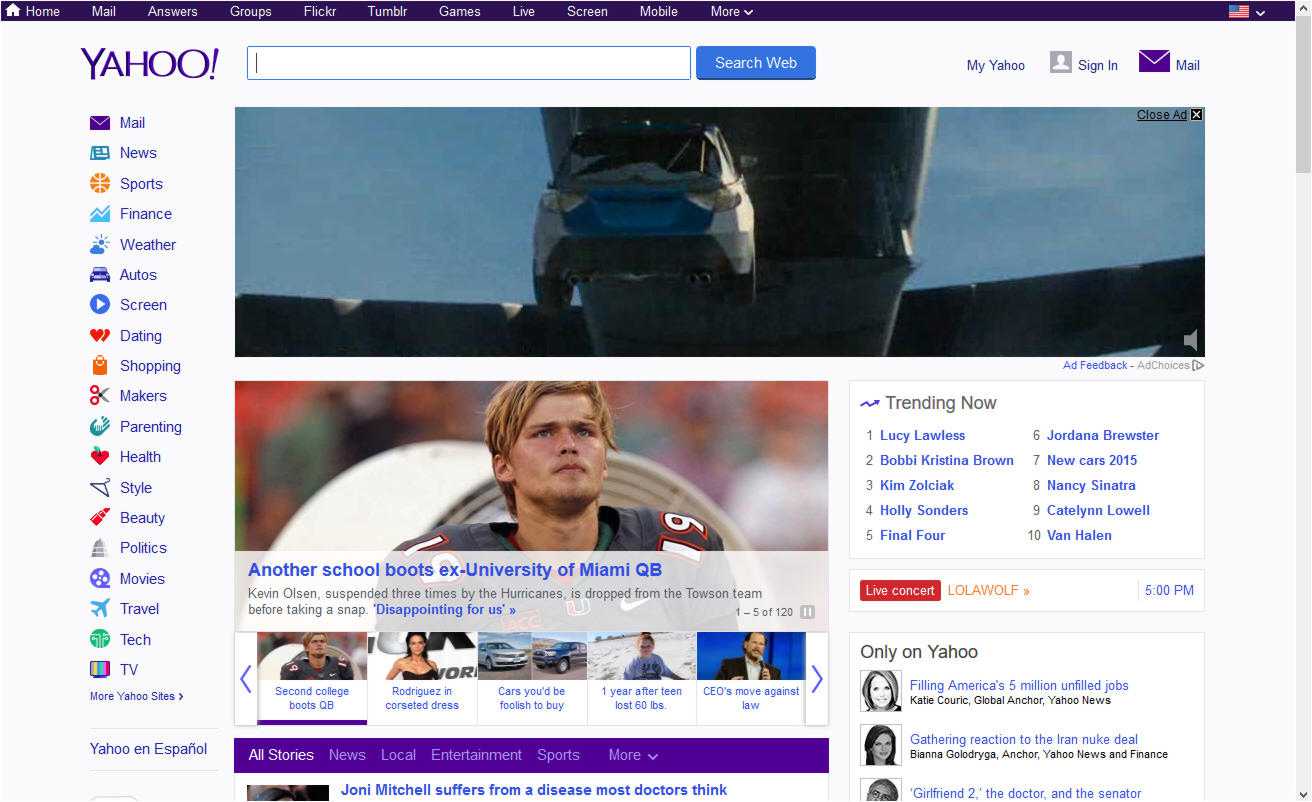Click the Style icon in sidebar

click(x=100, y=488)
